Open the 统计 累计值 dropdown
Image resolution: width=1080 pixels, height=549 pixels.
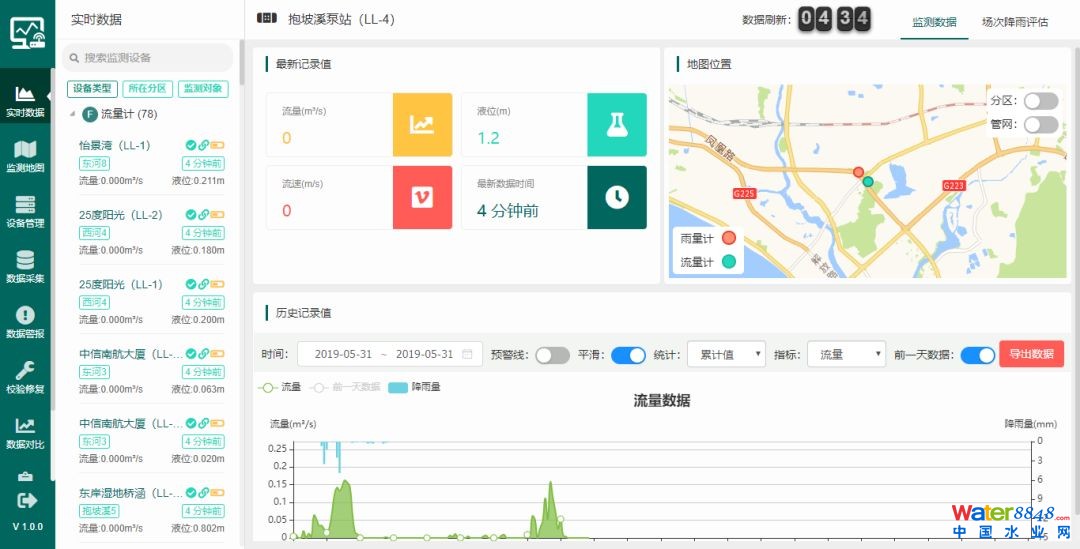pyautogui.click(x=726, y=354)
